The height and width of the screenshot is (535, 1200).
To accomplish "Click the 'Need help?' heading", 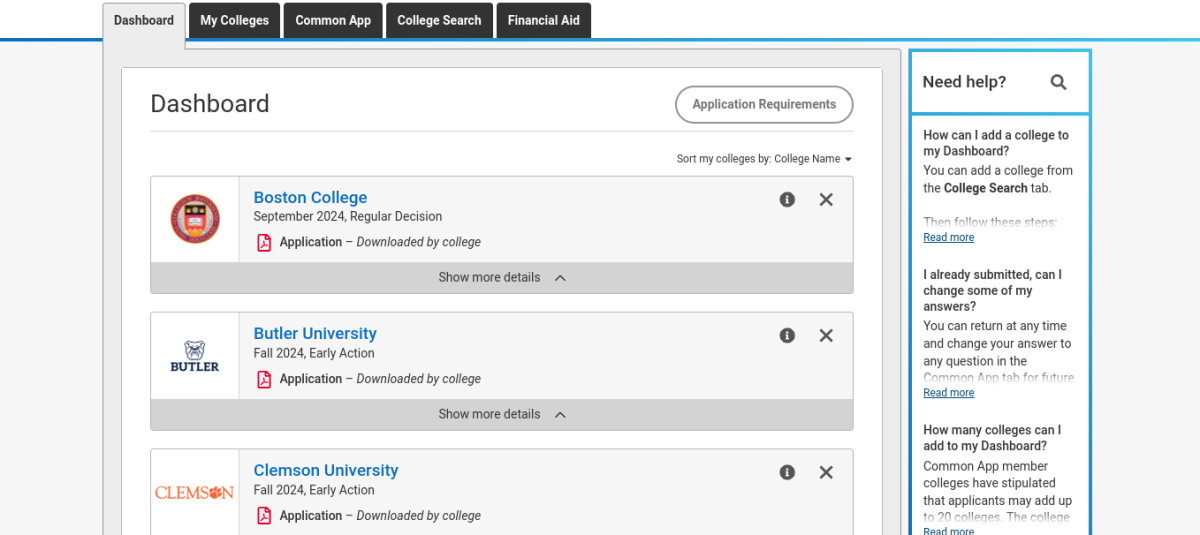I will 964,82.
